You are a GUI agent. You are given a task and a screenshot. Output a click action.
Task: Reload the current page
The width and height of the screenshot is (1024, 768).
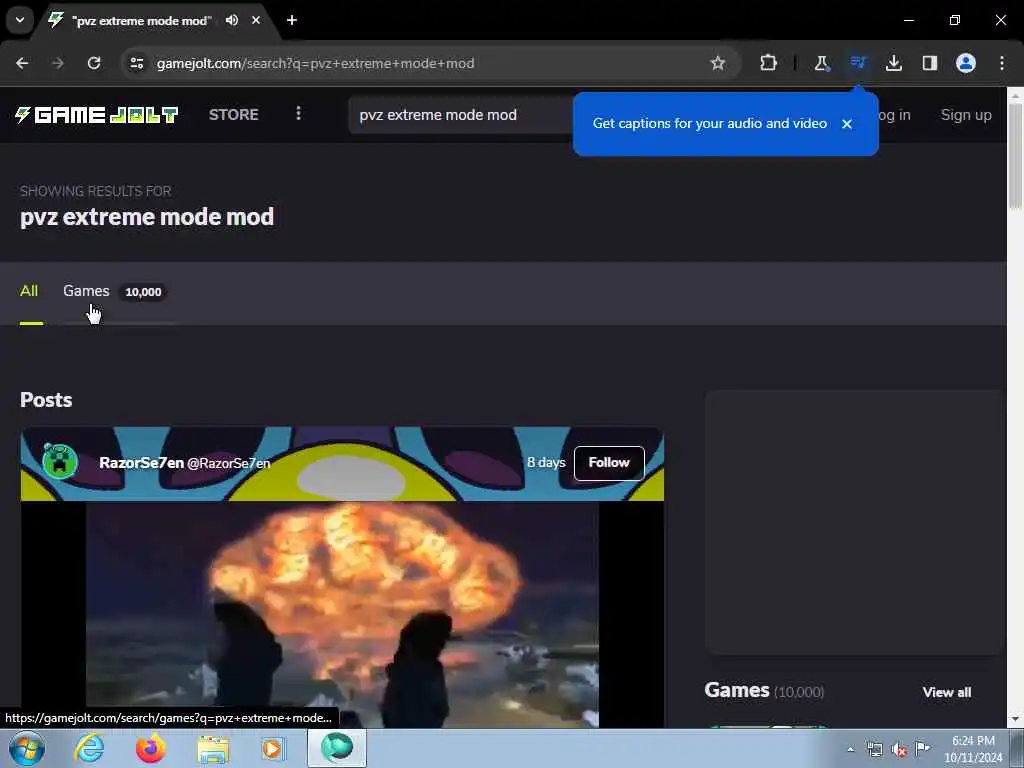click(94, 63)
